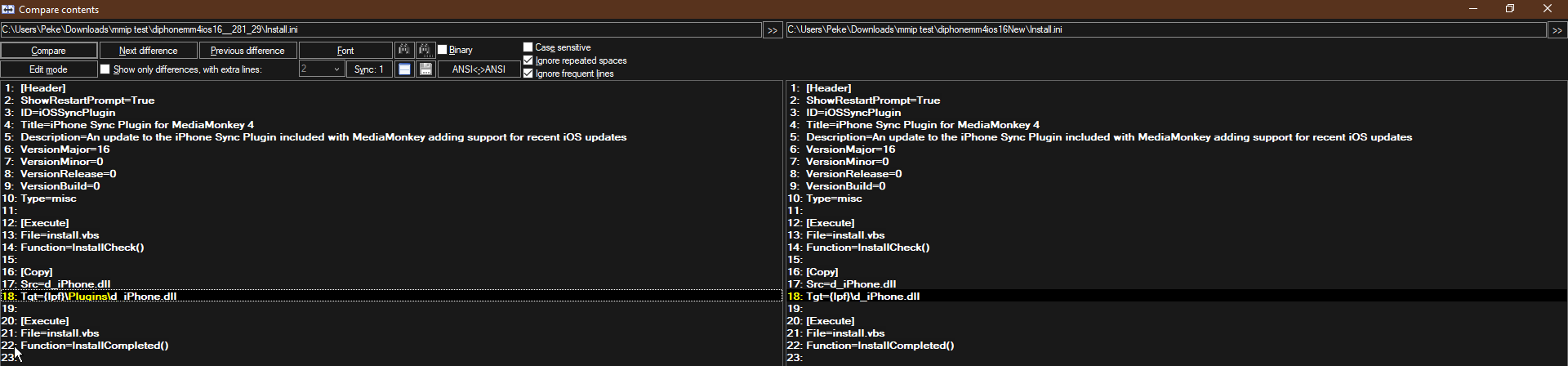Viewport: 1568px width, 366px height.
Task: Uncheck Ignore repeated spaces
Action: [528, 60]
